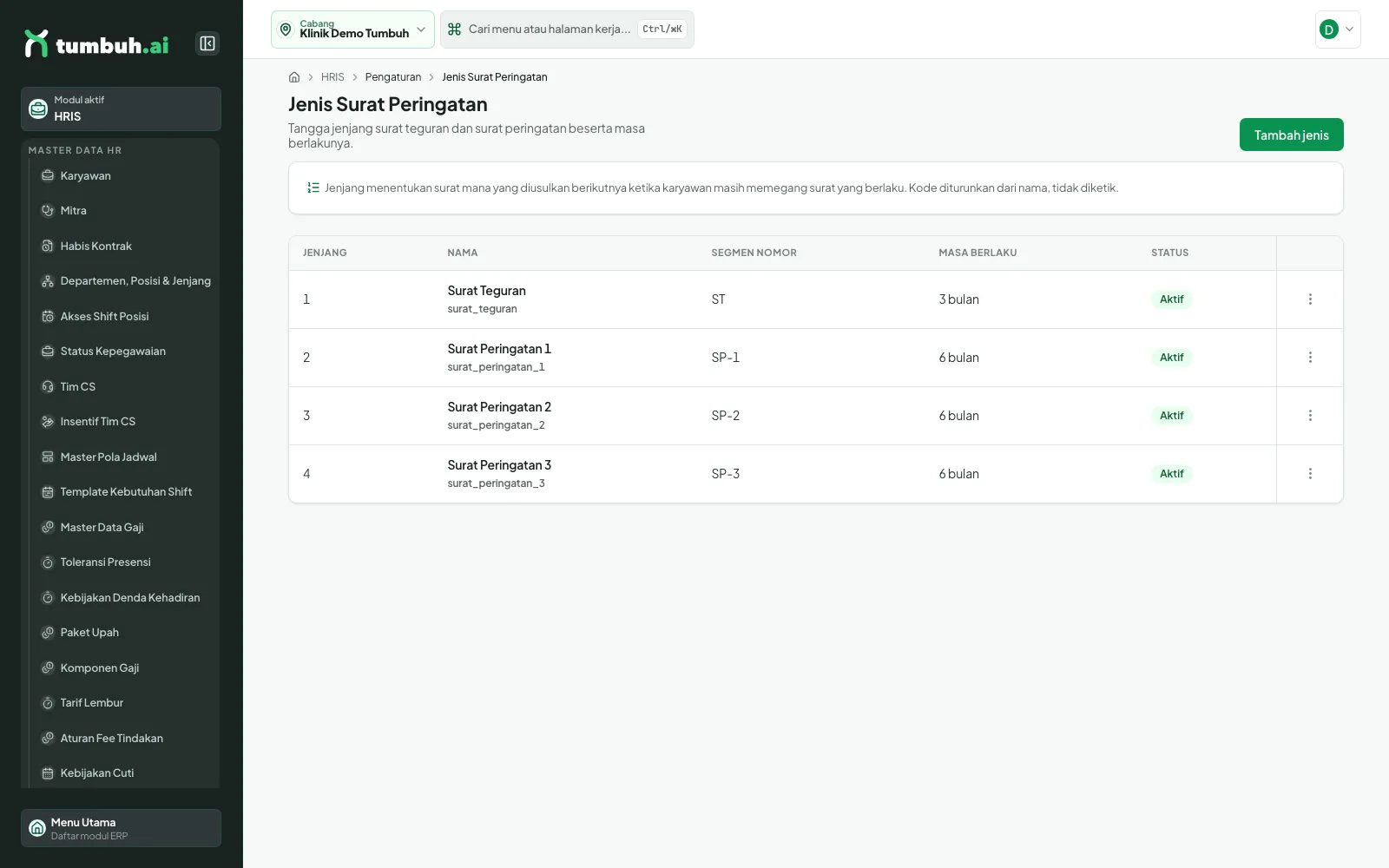Open Insentif Tim CS menu

(126, 422)
